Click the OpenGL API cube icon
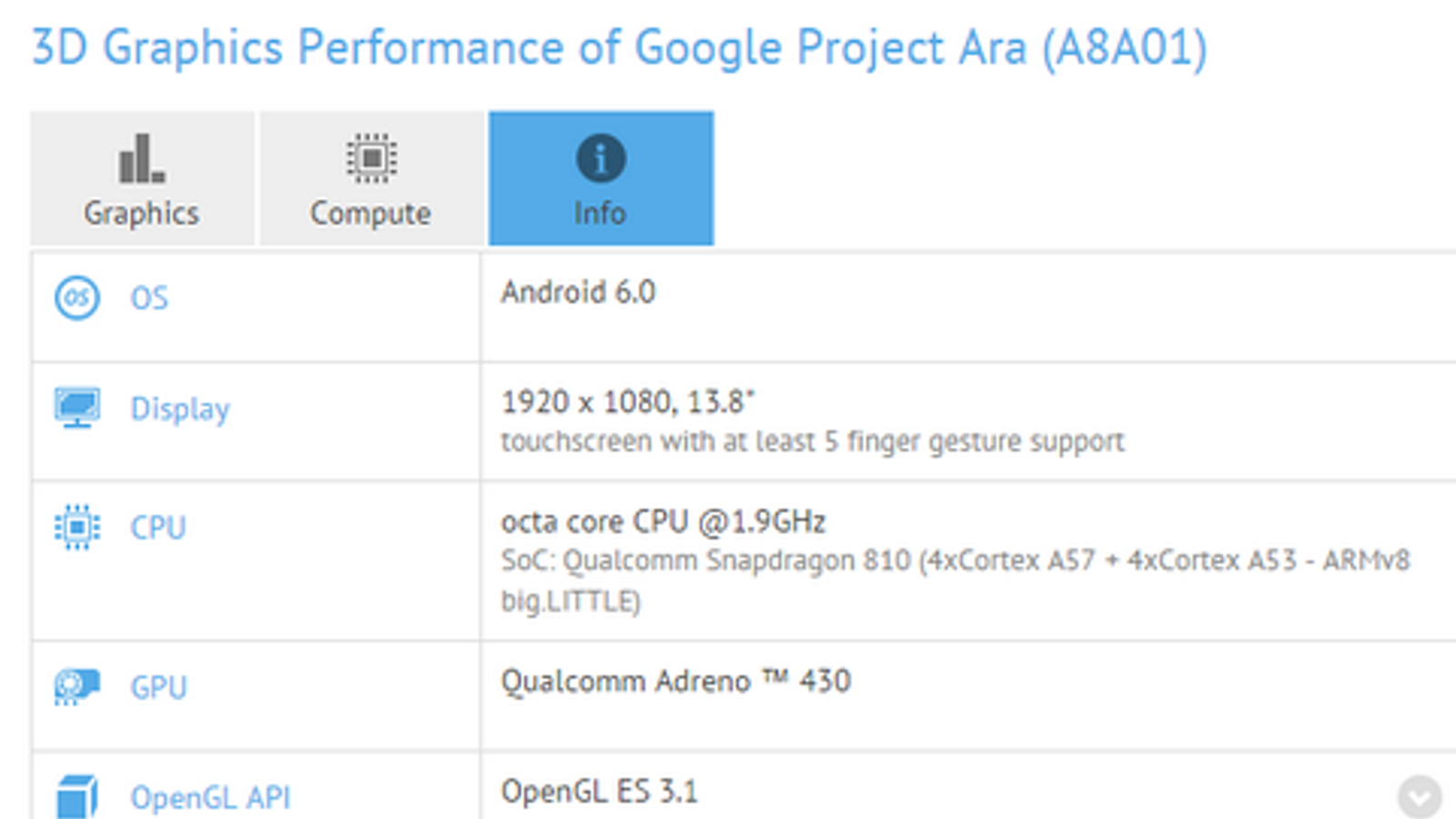The image size is (1456, 819). click(77, 796)
